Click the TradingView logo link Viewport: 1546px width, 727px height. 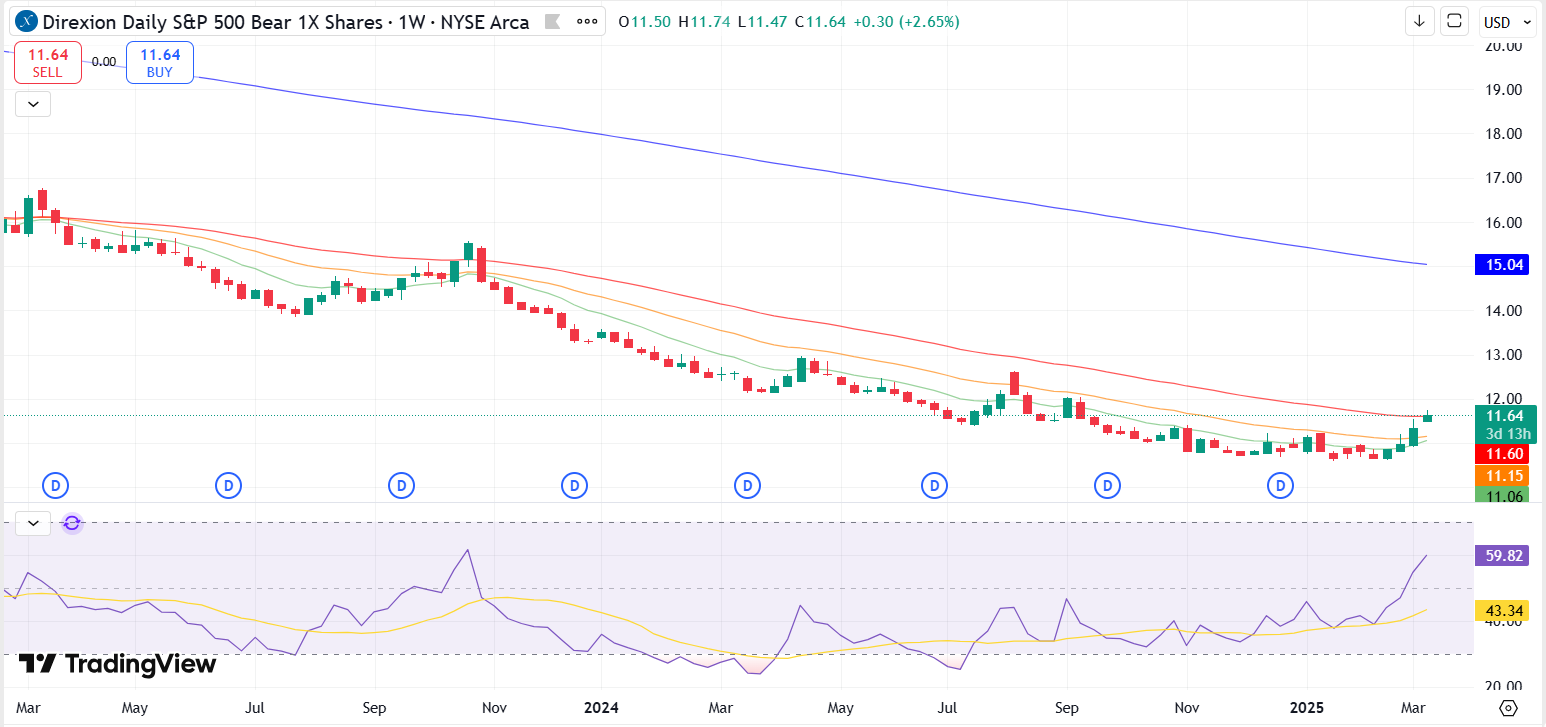coord(118,664)
